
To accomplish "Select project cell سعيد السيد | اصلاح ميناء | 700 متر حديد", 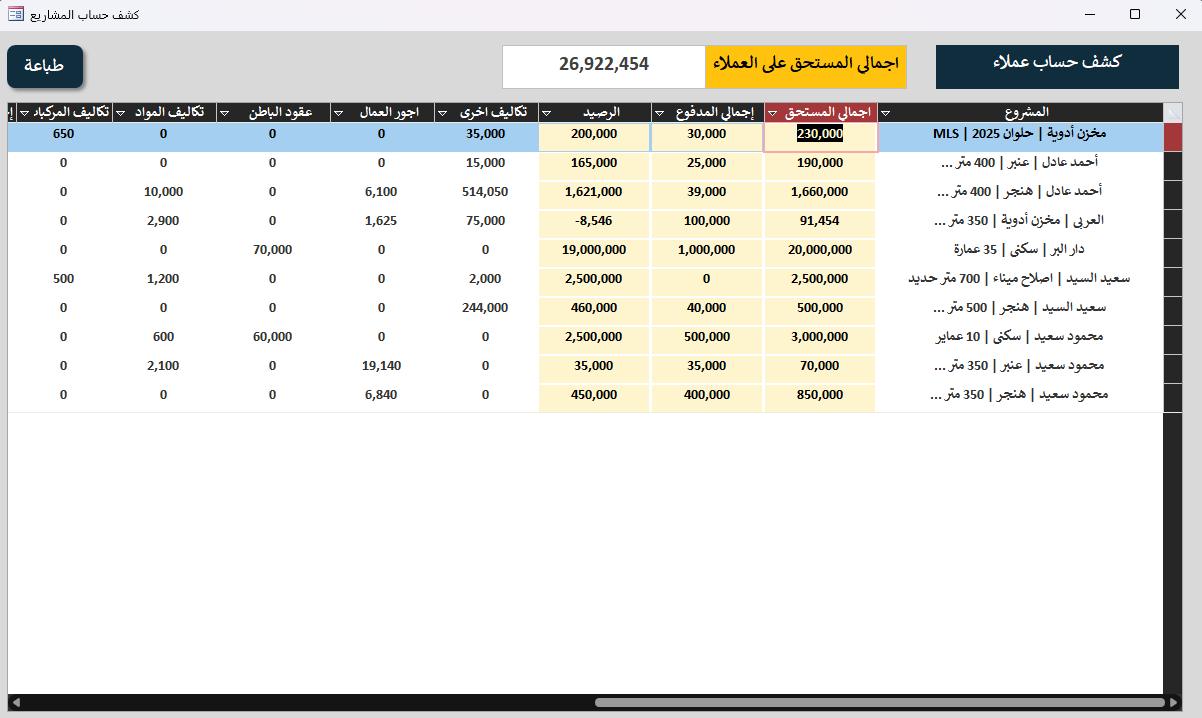I will pos(1021,282).
